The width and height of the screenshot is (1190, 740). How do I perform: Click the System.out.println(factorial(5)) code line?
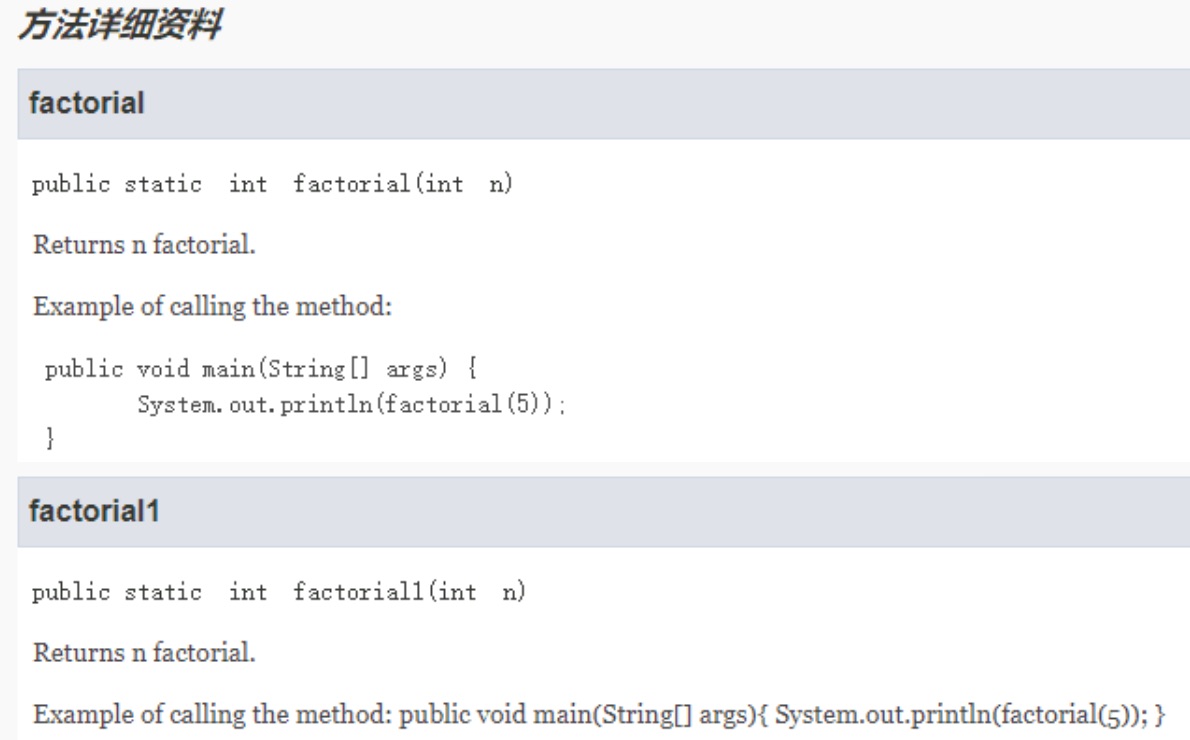(351, 404)
